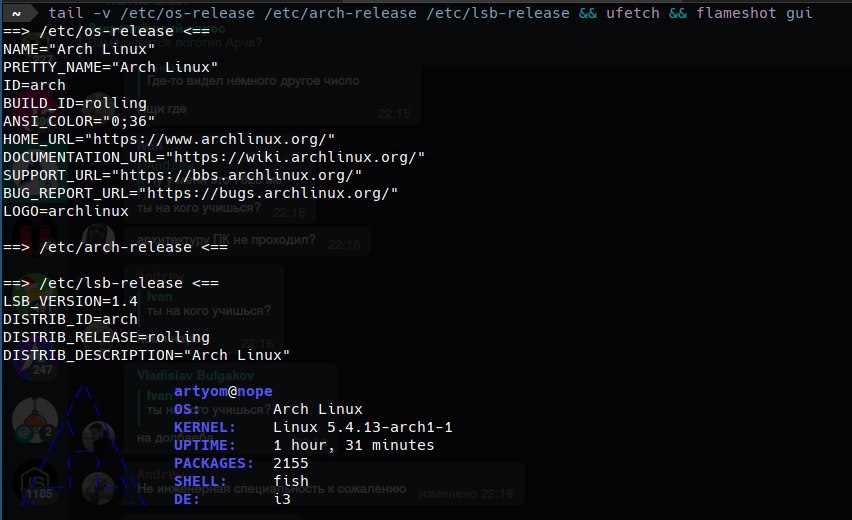Click sender name Vladislav Bulgakov in background chat
This screenshot has height=520, width=852.
tap(196, 375)
